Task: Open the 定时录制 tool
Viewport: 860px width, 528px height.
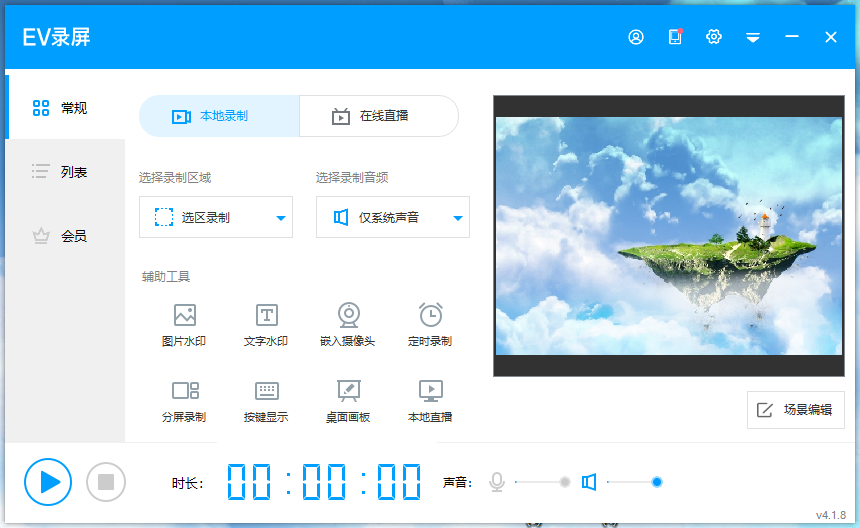Action: (430, 325)
